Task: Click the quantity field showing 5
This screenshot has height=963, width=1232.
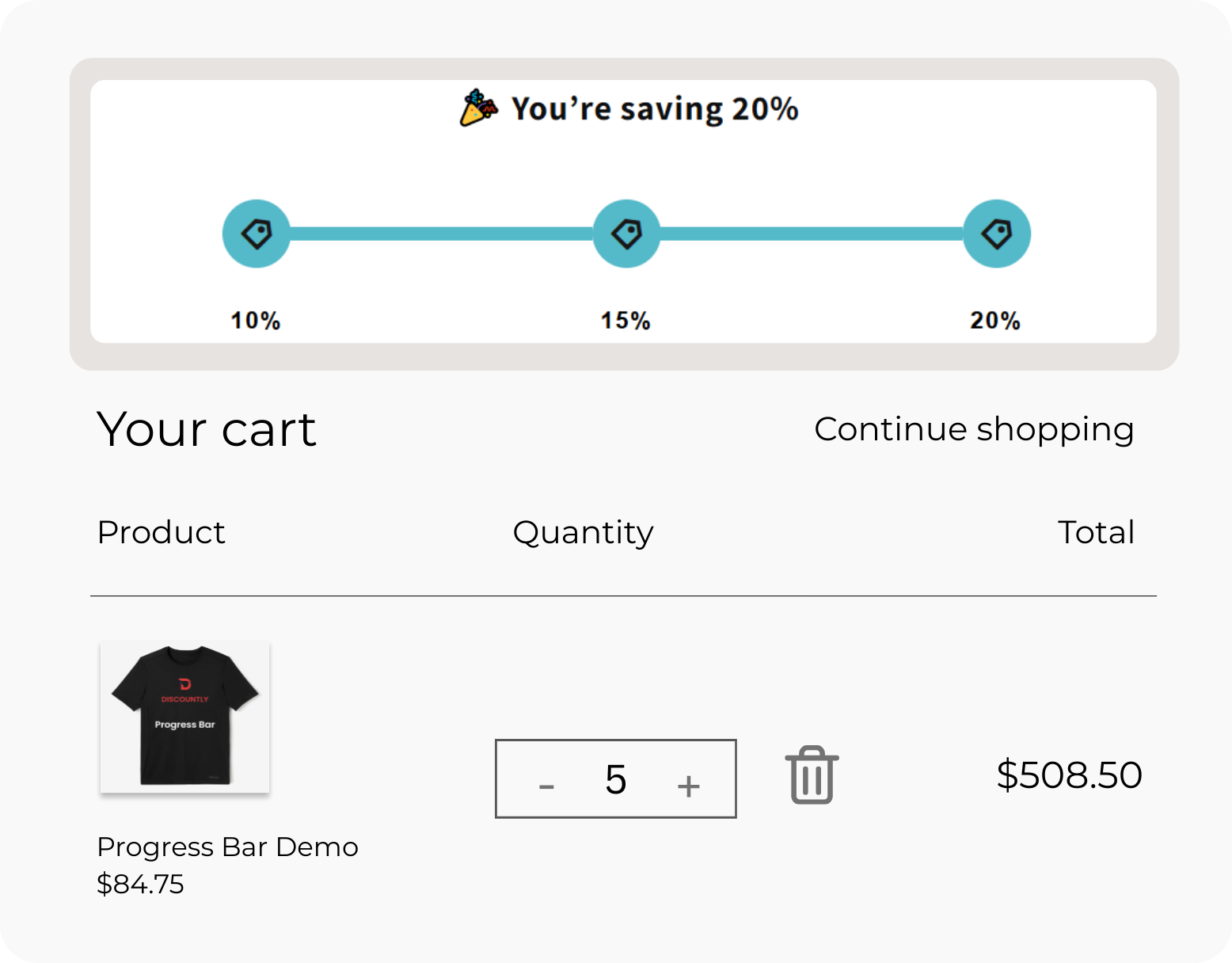Action: click(616, 779)
